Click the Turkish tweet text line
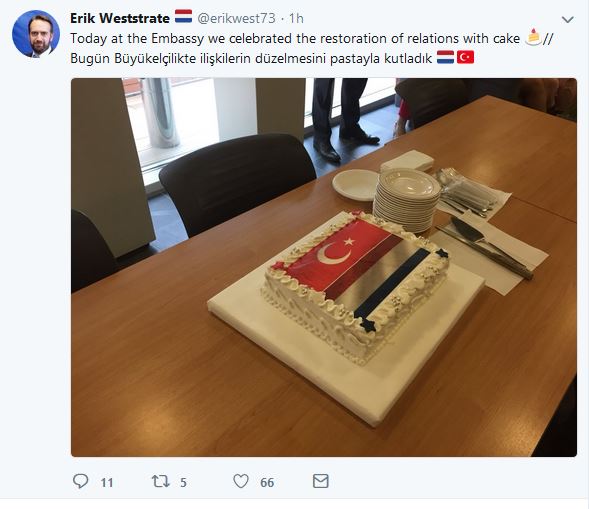Image resolution: width=589 pixels, height=509 pixels. pyautogui.click(x=251, y=59)
